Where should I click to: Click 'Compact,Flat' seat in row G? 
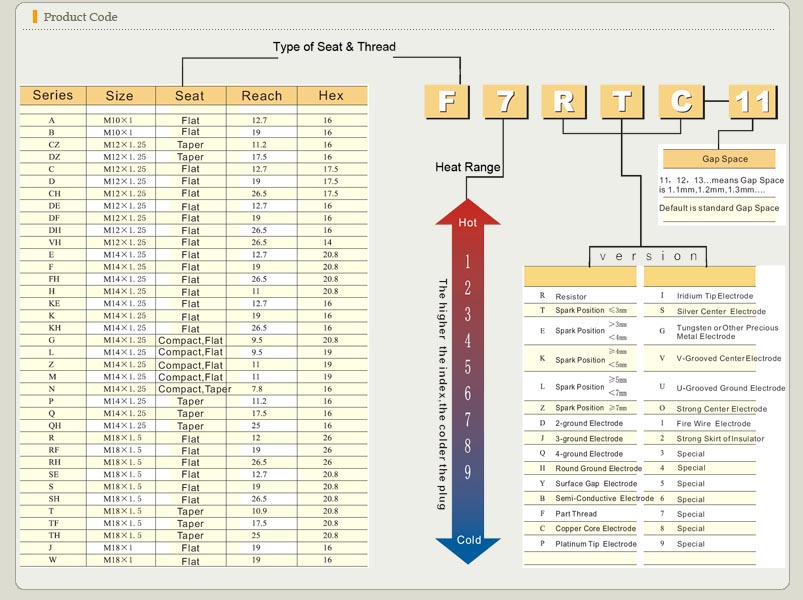191,340
